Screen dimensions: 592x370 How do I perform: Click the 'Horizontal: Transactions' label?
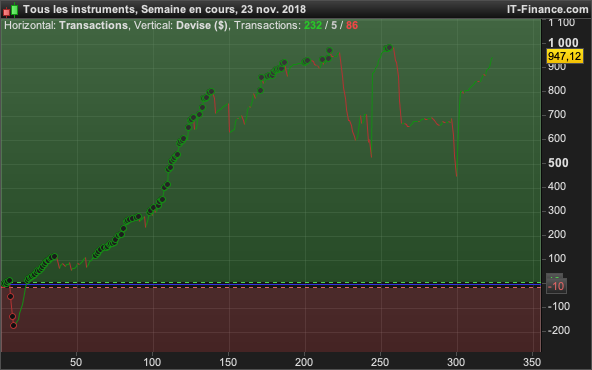pos(66,25)
